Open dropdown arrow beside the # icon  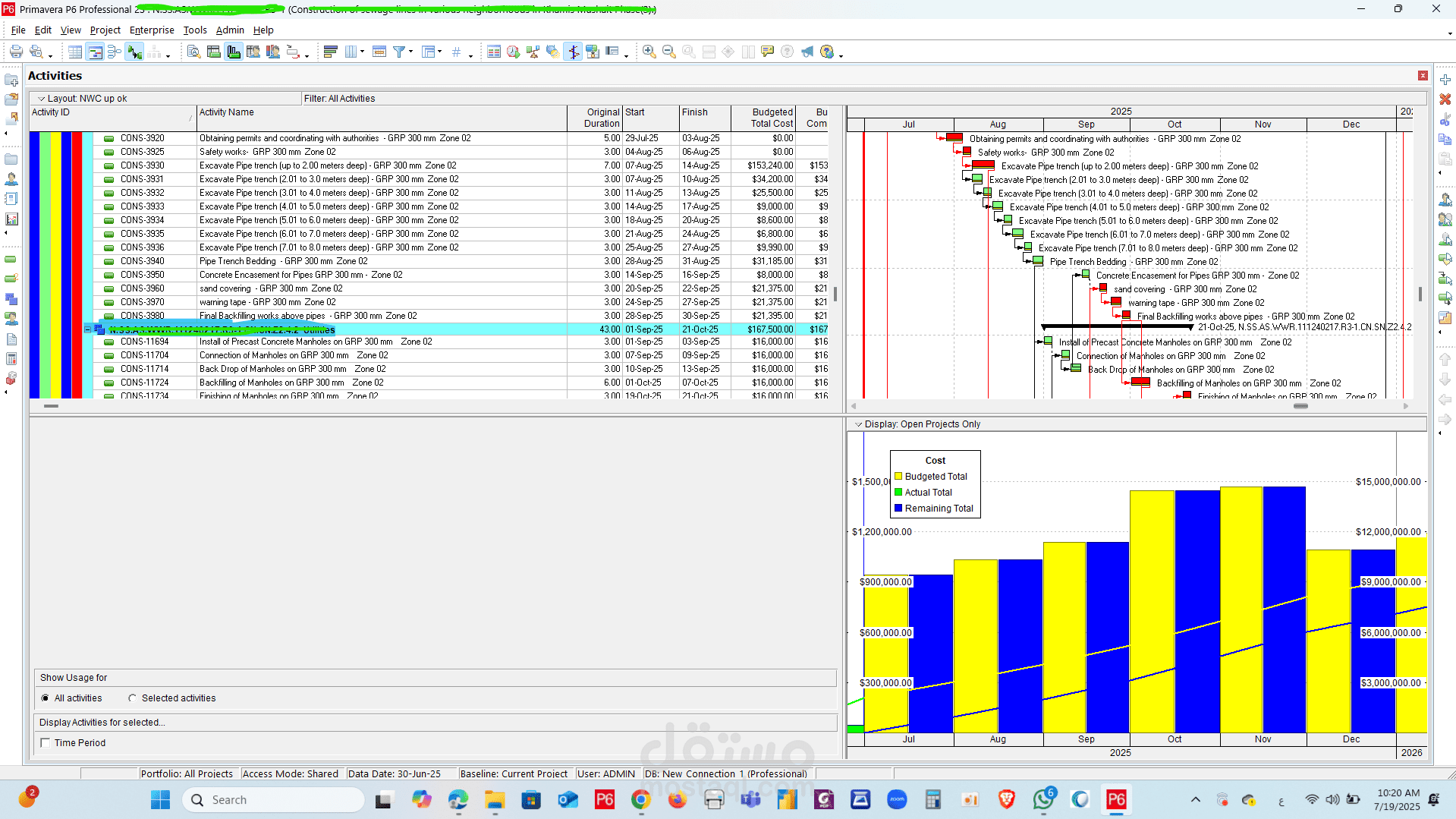click(x=470, y=55)
